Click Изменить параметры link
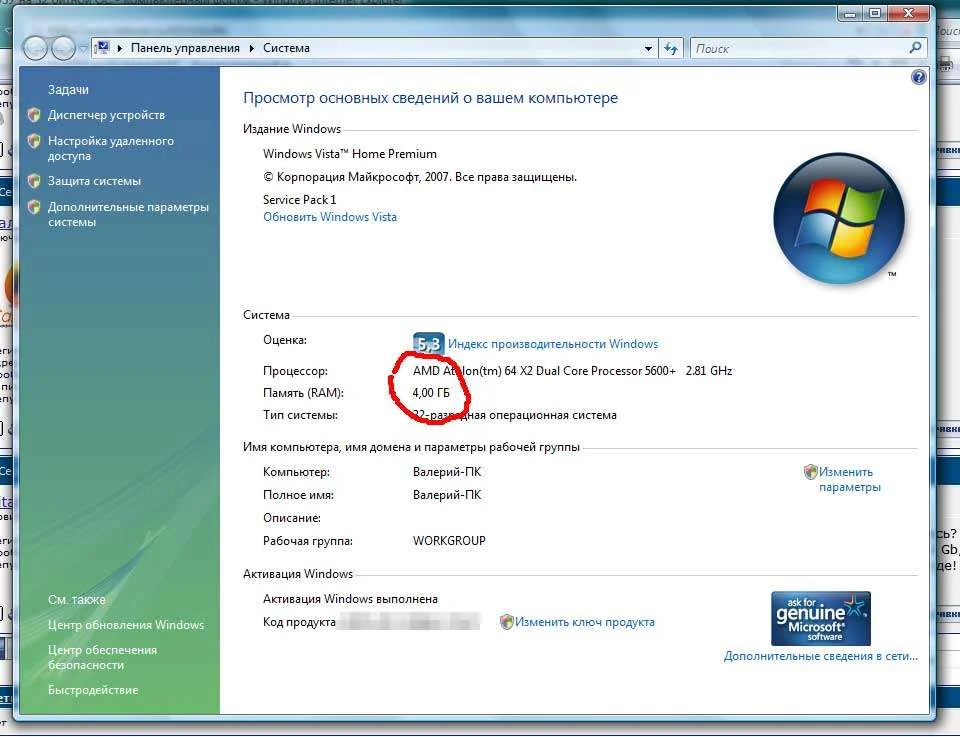This screenshot has height=737, width=960. pos(849,479)
